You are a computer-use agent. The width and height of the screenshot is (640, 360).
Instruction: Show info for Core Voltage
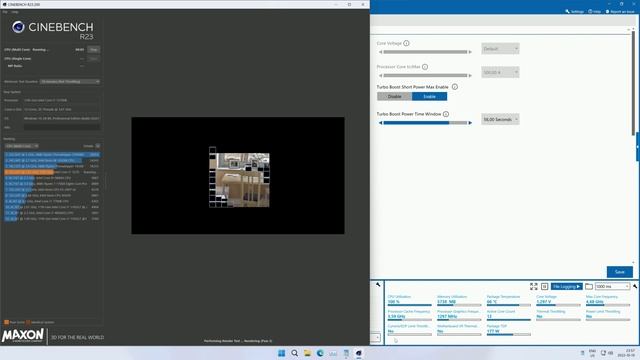406,43
